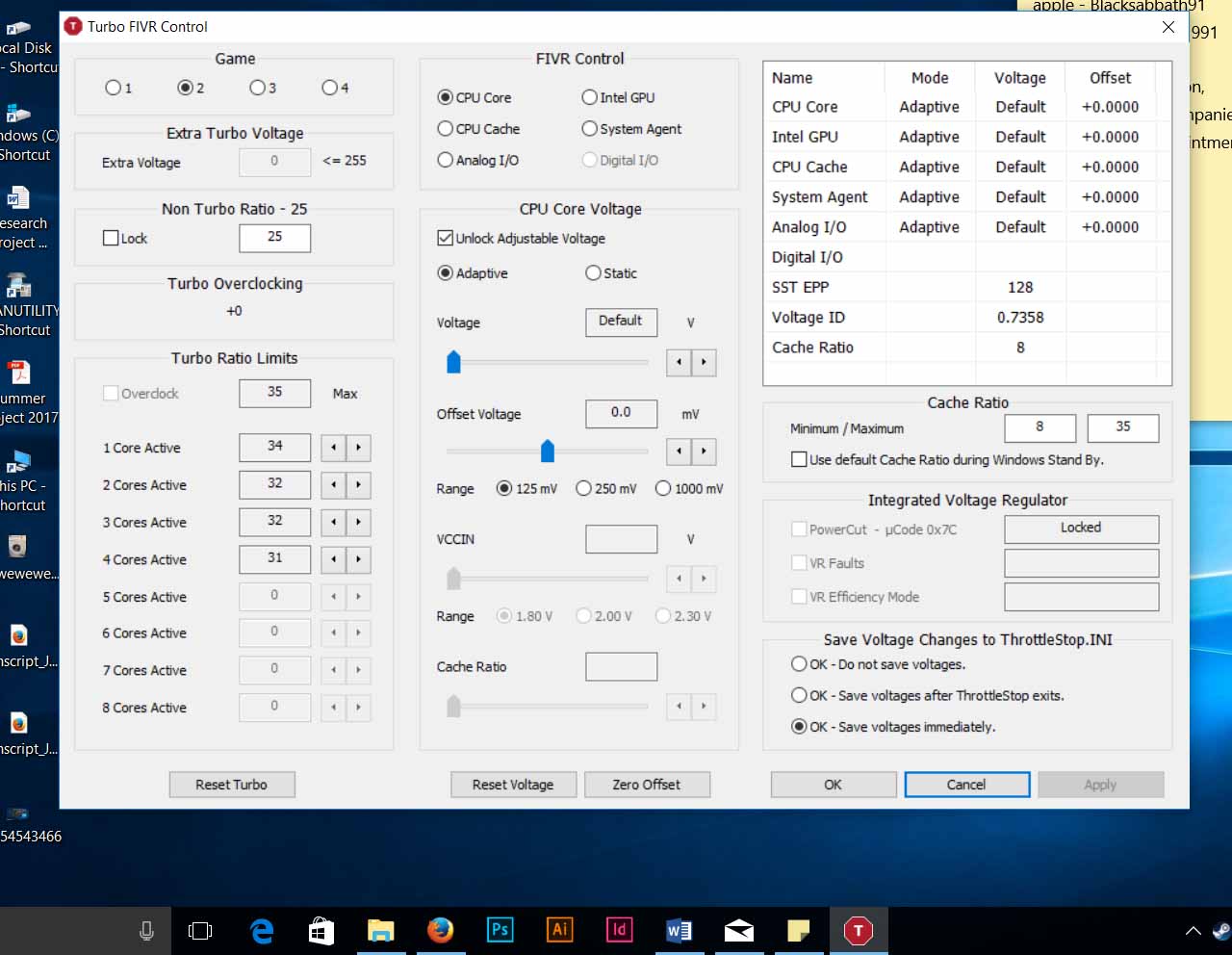Increase the 1 Core Active ratio
The width and height of the screenshot is (1232, 955).
point(359,448)
